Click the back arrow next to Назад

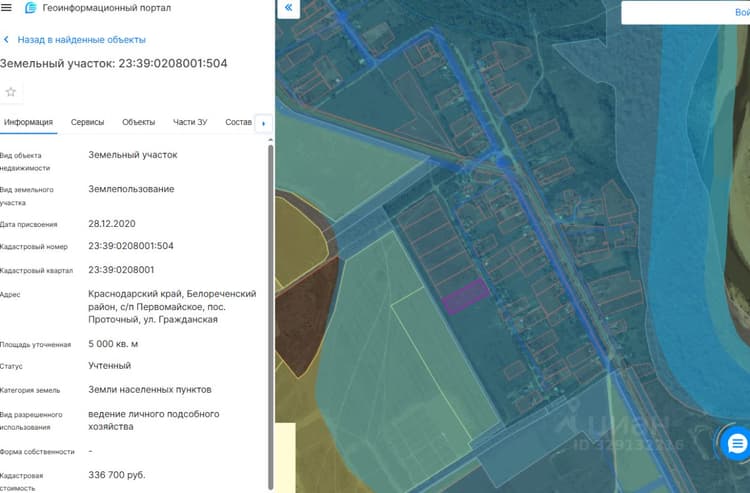tap(6, 40)
